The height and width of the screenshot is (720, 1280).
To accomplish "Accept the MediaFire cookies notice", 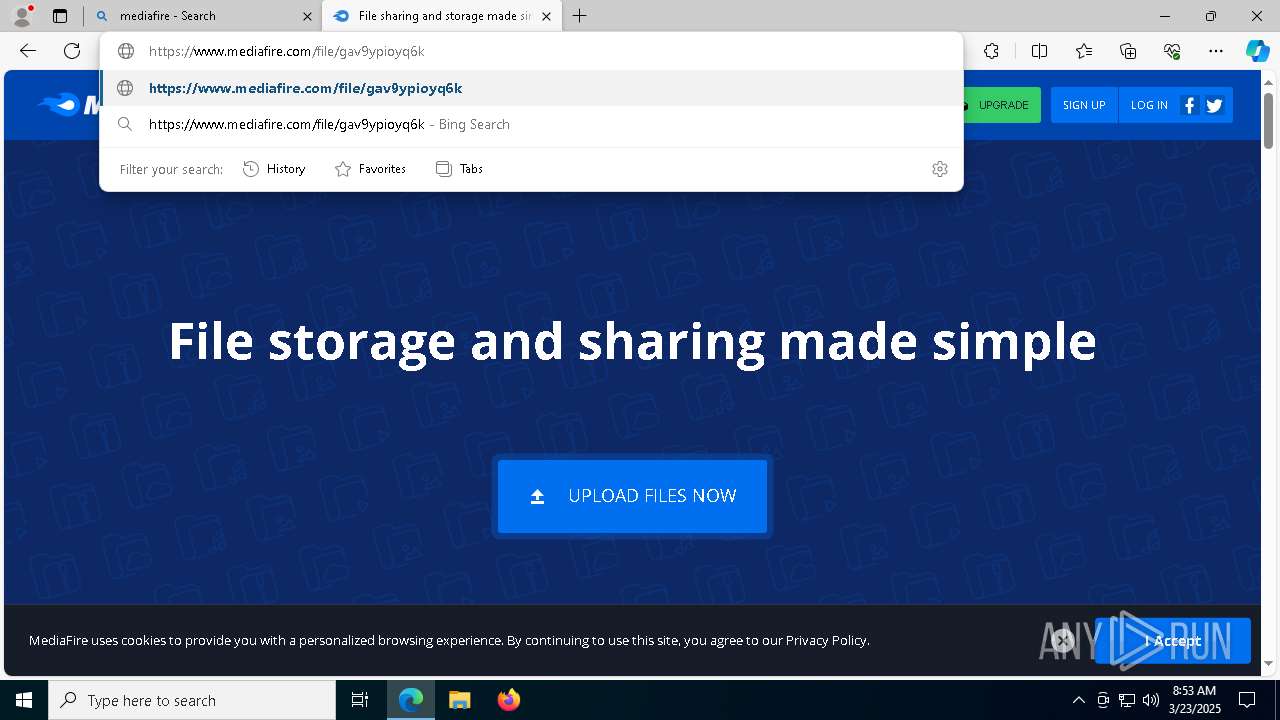I will click(1173, 641).
